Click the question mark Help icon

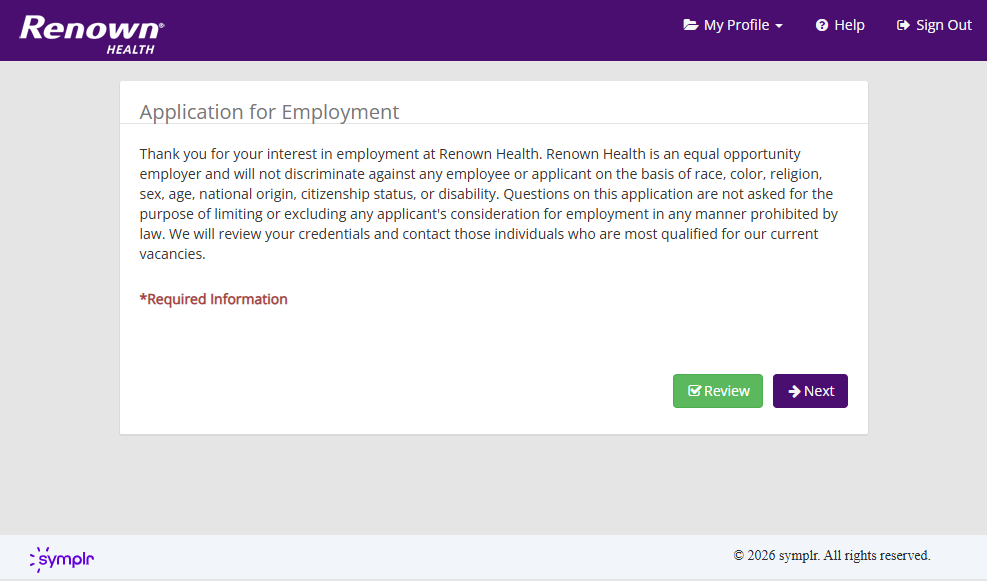tap(822, 25)
